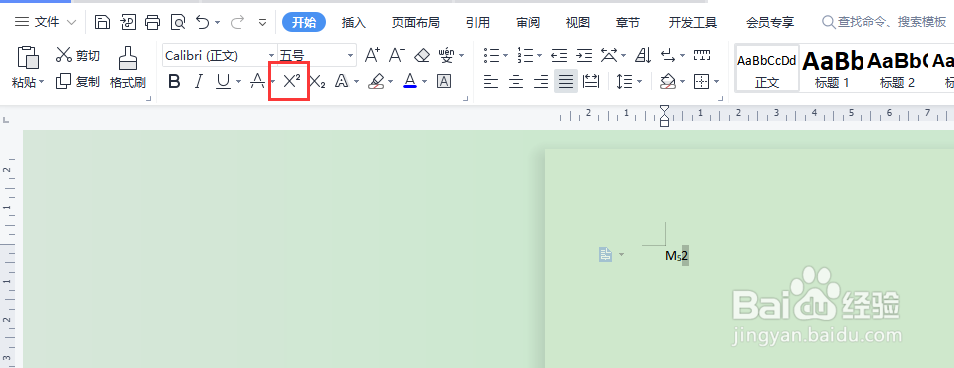This screenshot has height=368, width=954.
Task: Expand underline style dropdown arrow
Action: click(238, 82)
